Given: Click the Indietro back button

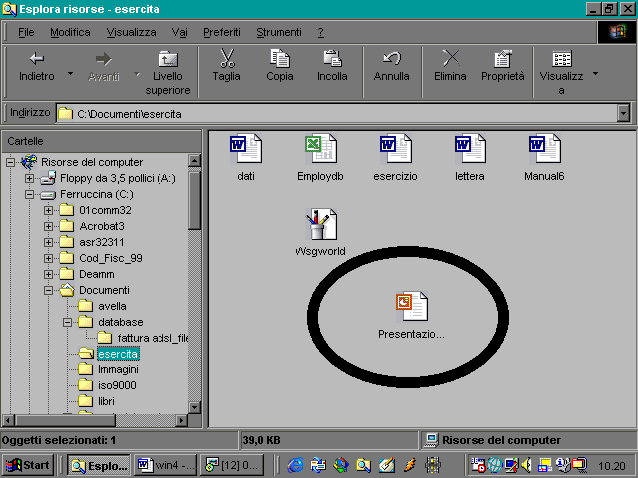Looking at the screenshot, I should tap(37, 67).
